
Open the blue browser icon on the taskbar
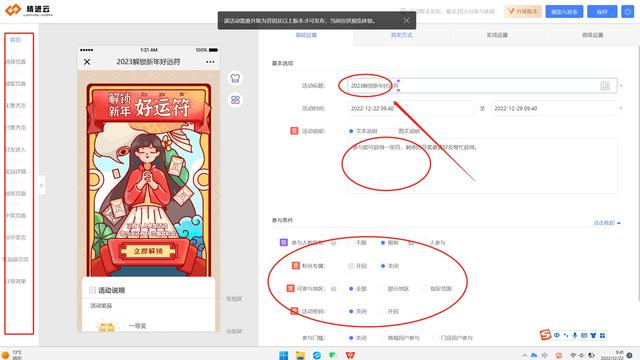tap(317, 355)
